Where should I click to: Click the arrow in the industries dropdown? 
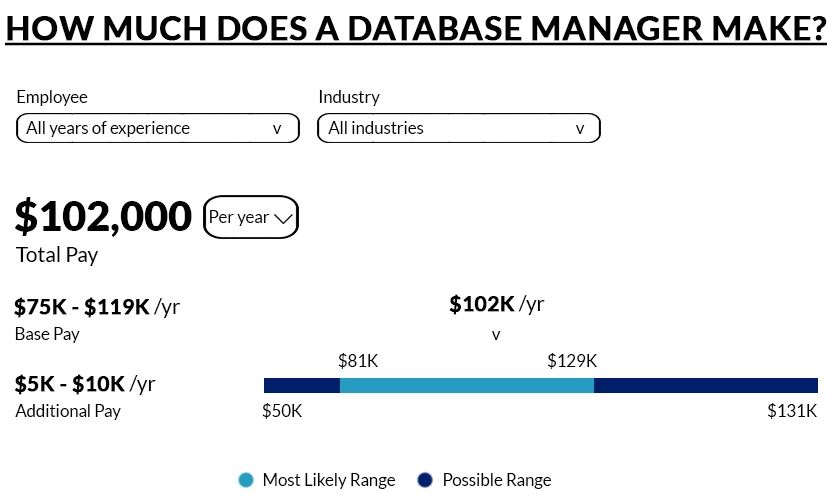(x=579, y=128)
